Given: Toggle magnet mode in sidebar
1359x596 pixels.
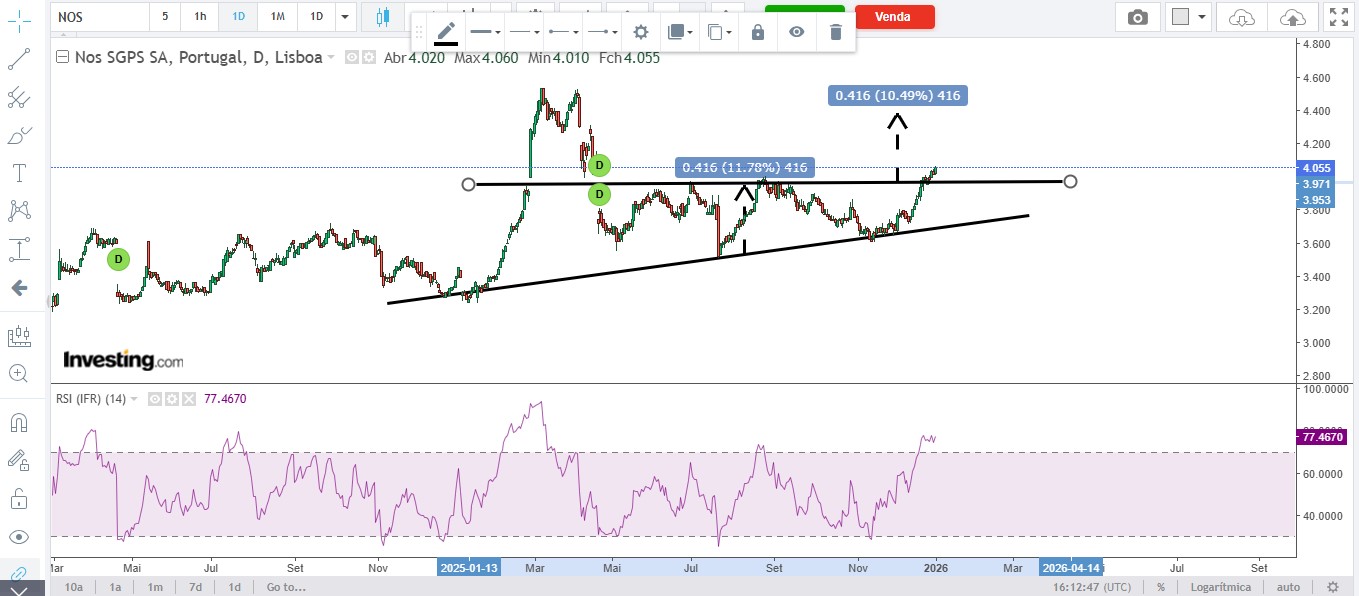Looking at the screenshot, I should point(18,422).
